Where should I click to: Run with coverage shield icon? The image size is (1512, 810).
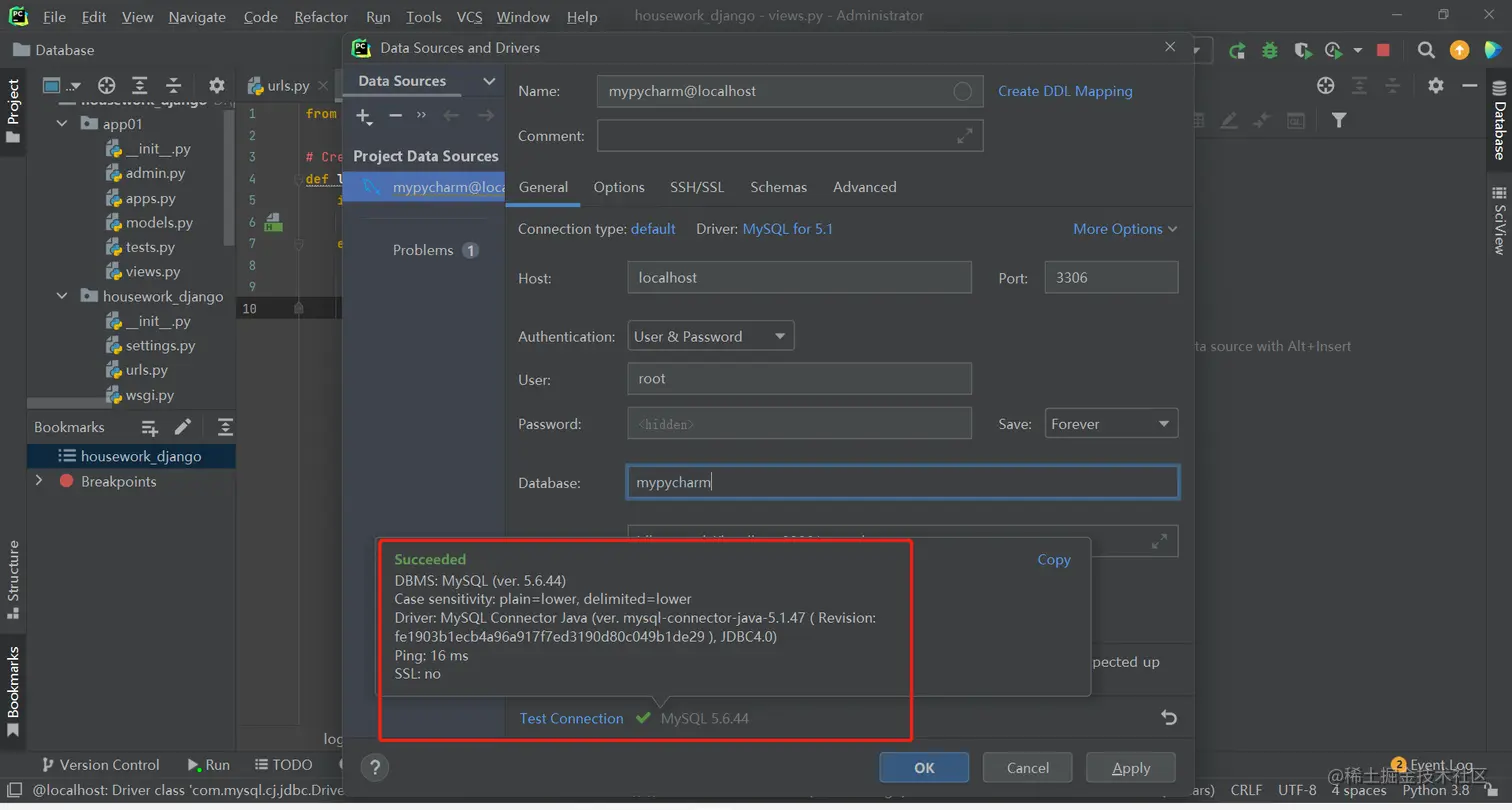1302,50
